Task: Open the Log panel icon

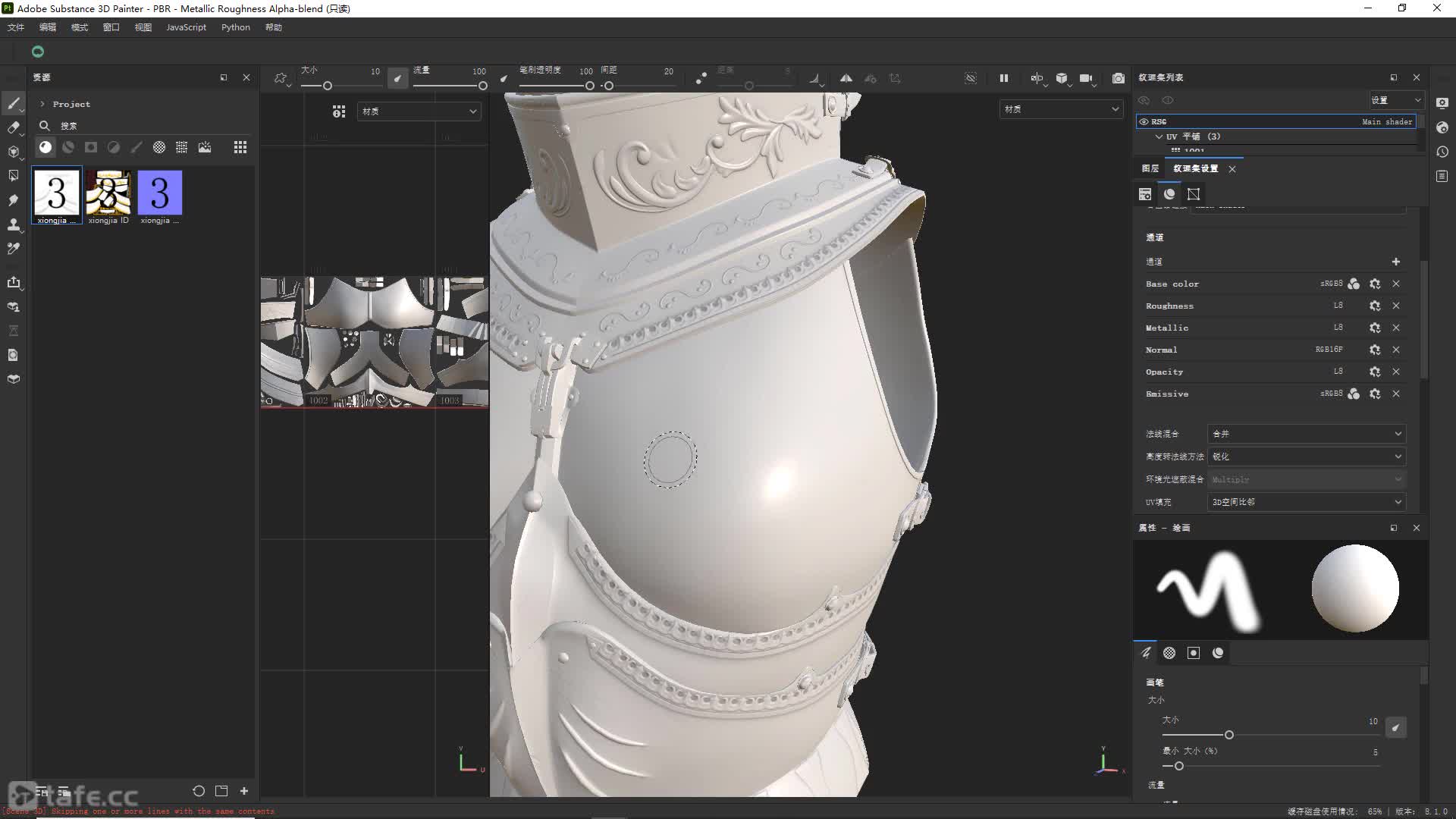Action: tap(1442, 176)
